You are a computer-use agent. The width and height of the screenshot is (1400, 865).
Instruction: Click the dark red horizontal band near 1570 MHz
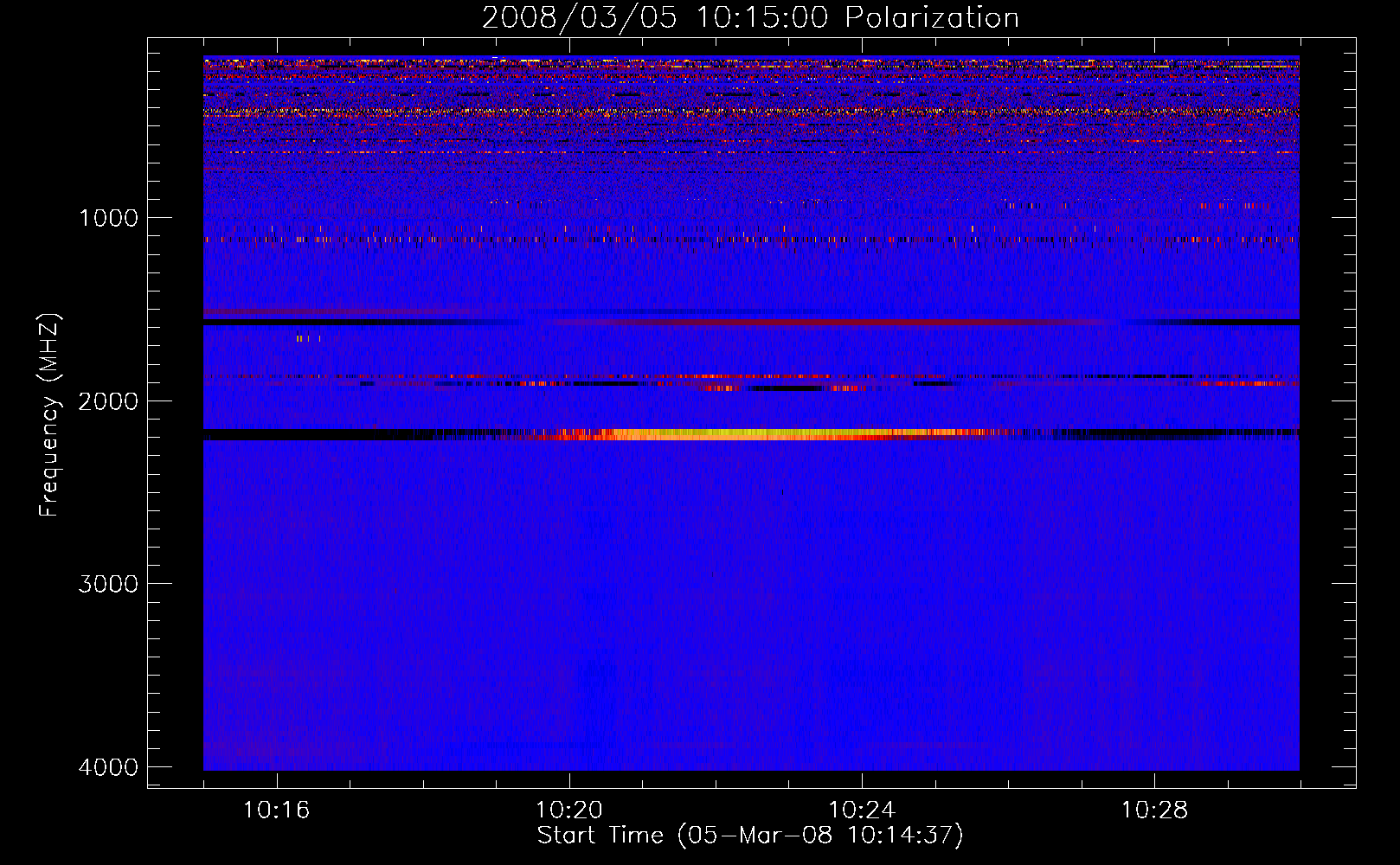pyautogui.click(x=831, y=323)
